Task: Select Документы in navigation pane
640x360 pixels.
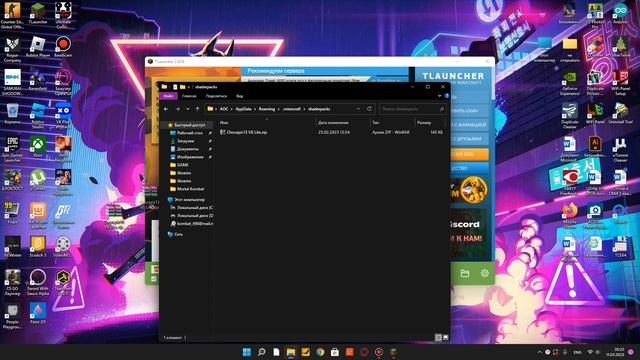Action: 188,149
